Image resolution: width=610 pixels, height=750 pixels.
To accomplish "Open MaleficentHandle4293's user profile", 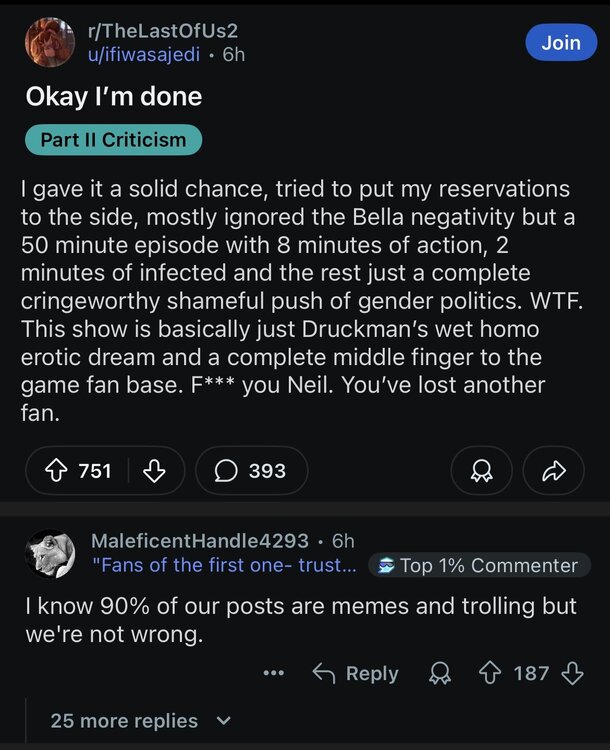I will (x=199, y=540).
